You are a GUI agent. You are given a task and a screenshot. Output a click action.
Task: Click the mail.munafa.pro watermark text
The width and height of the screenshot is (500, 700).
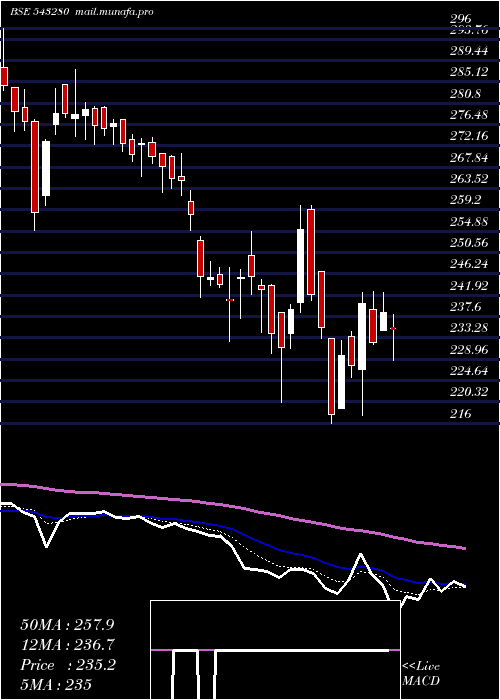(115, 12)
